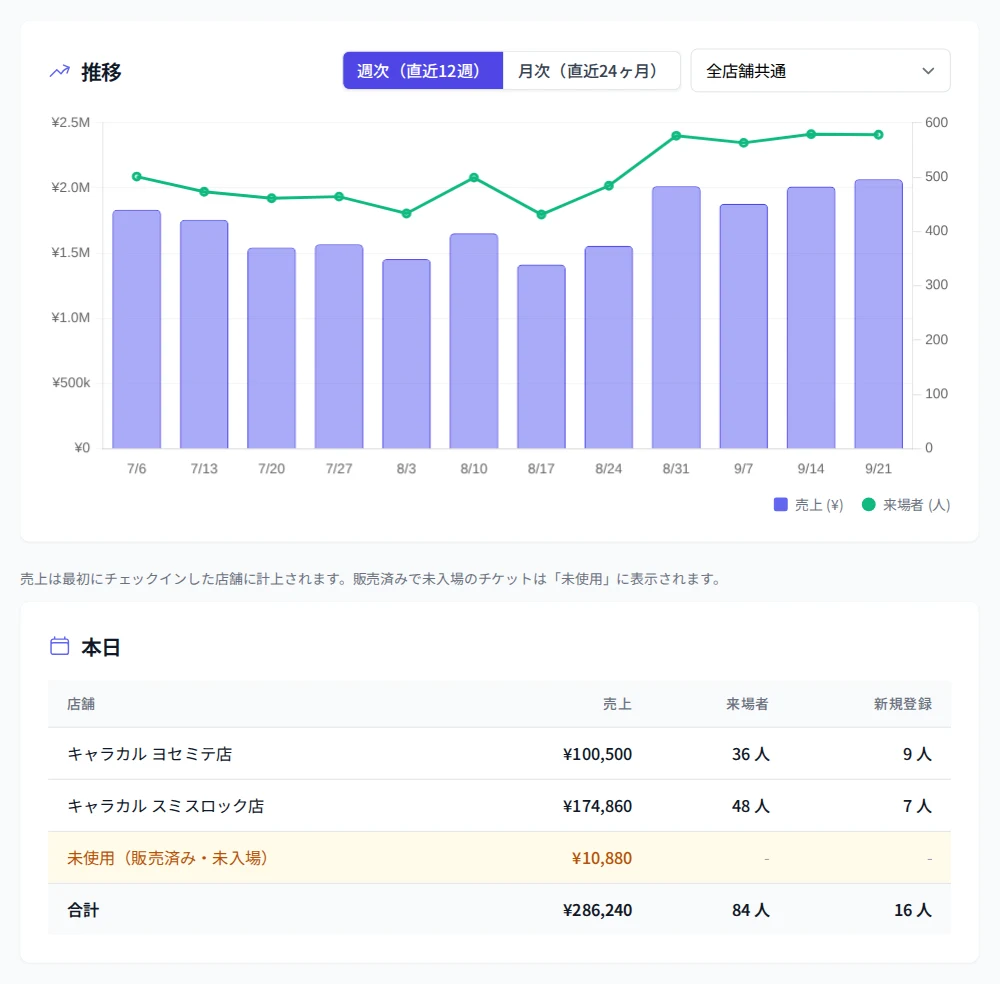
Task: Switch to 週次（直近12週）tab
Action: coord(423,71)
